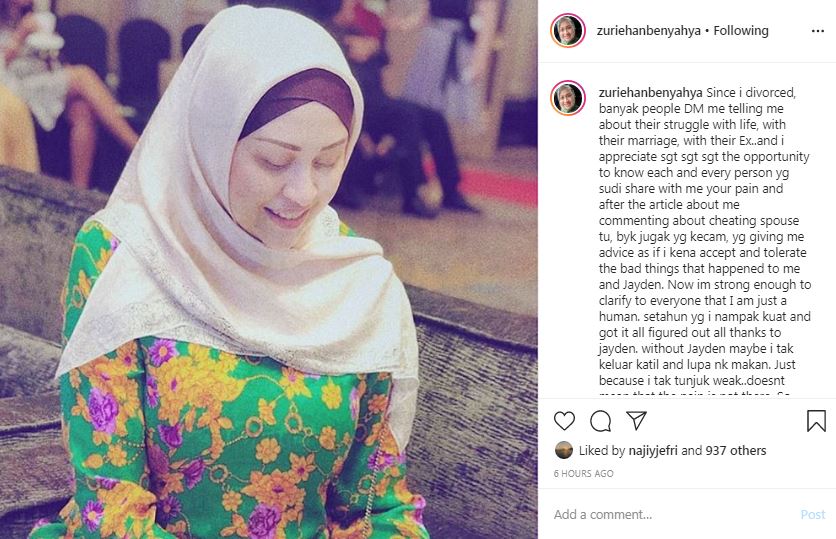Submit comment with the Post button

coord(813,514)
